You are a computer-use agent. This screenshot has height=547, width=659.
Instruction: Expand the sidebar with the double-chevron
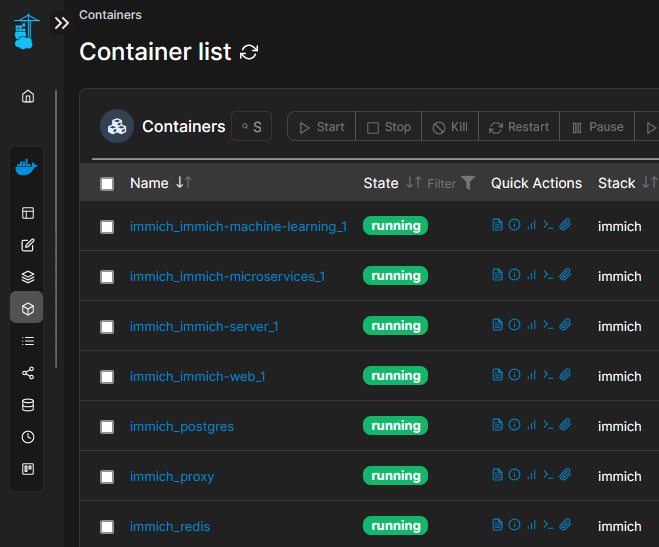point(61,23)
